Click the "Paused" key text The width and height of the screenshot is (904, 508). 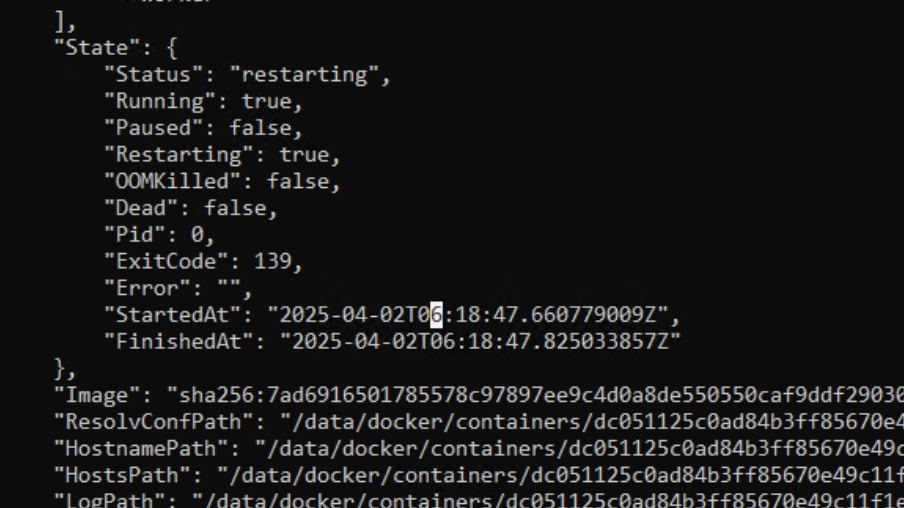pos(153,128)
